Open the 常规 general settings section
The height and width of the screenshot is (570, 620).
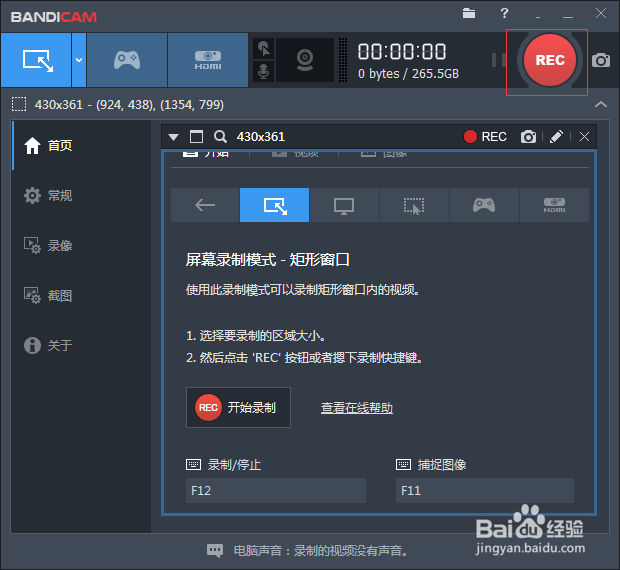click(81, 195)
